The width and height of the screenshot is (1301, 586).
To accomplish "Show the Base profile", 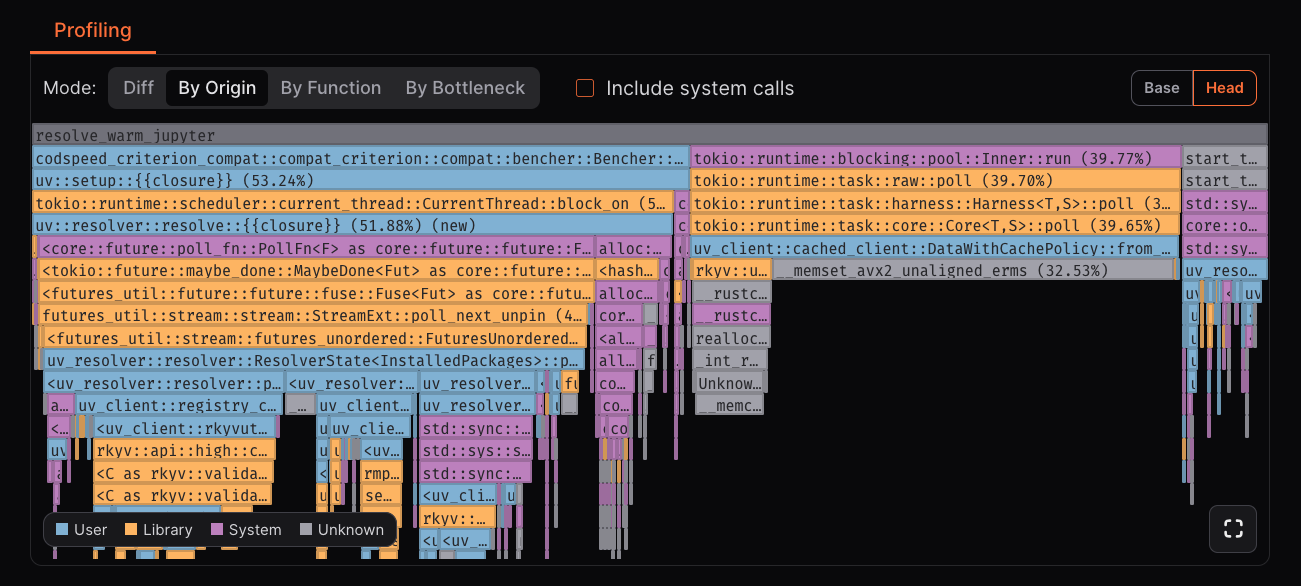I will click(x=1162, y=88).
